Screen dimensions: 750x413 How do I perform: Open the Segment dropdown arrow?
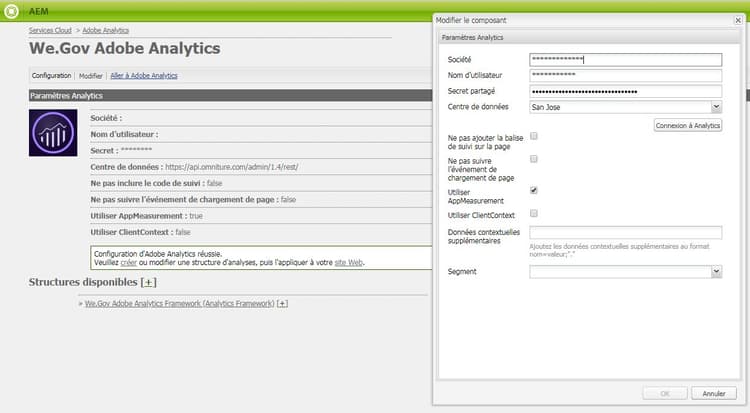coord(716,271)
